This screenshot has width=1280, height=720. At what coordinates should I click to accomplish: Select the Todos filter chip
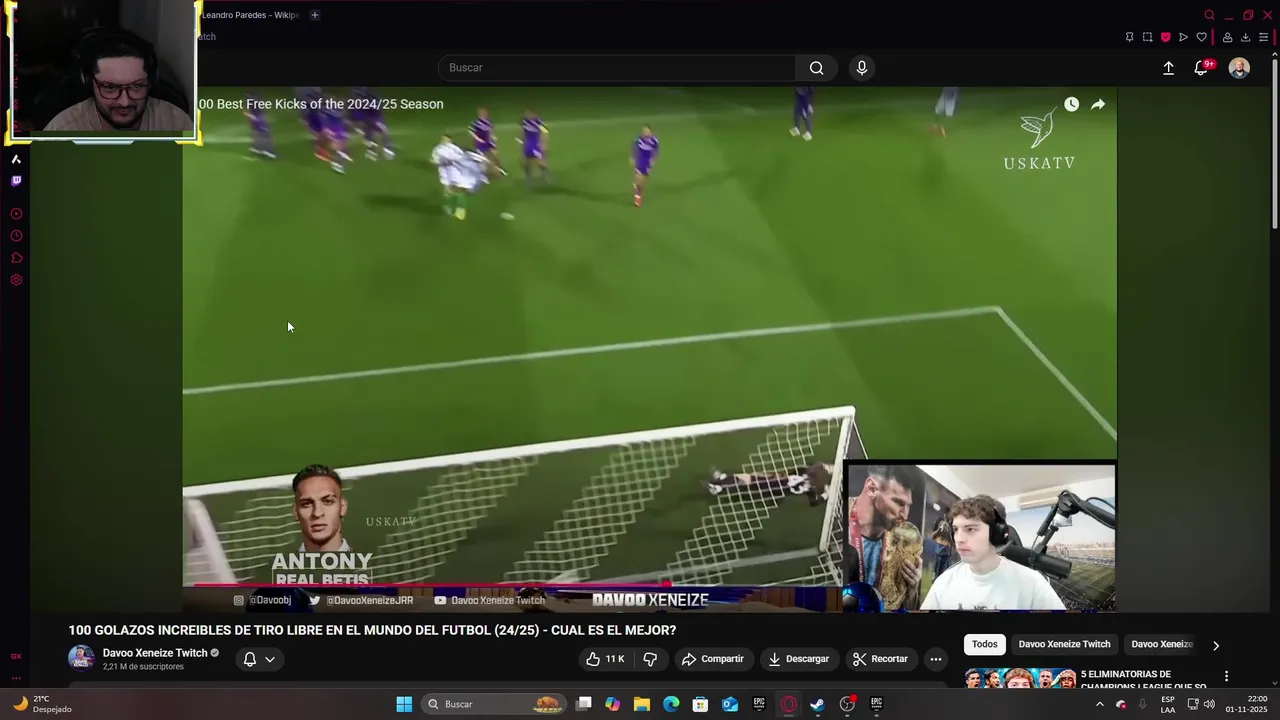coord(985,645)
